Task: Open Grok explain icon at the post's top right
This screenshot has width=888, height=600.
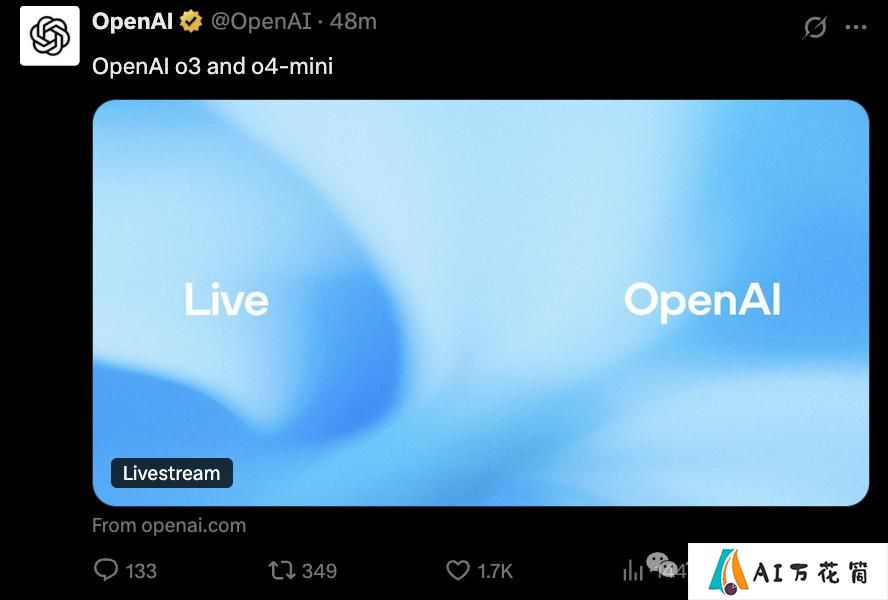Action: pyautogui.click(x=815, y=27)
